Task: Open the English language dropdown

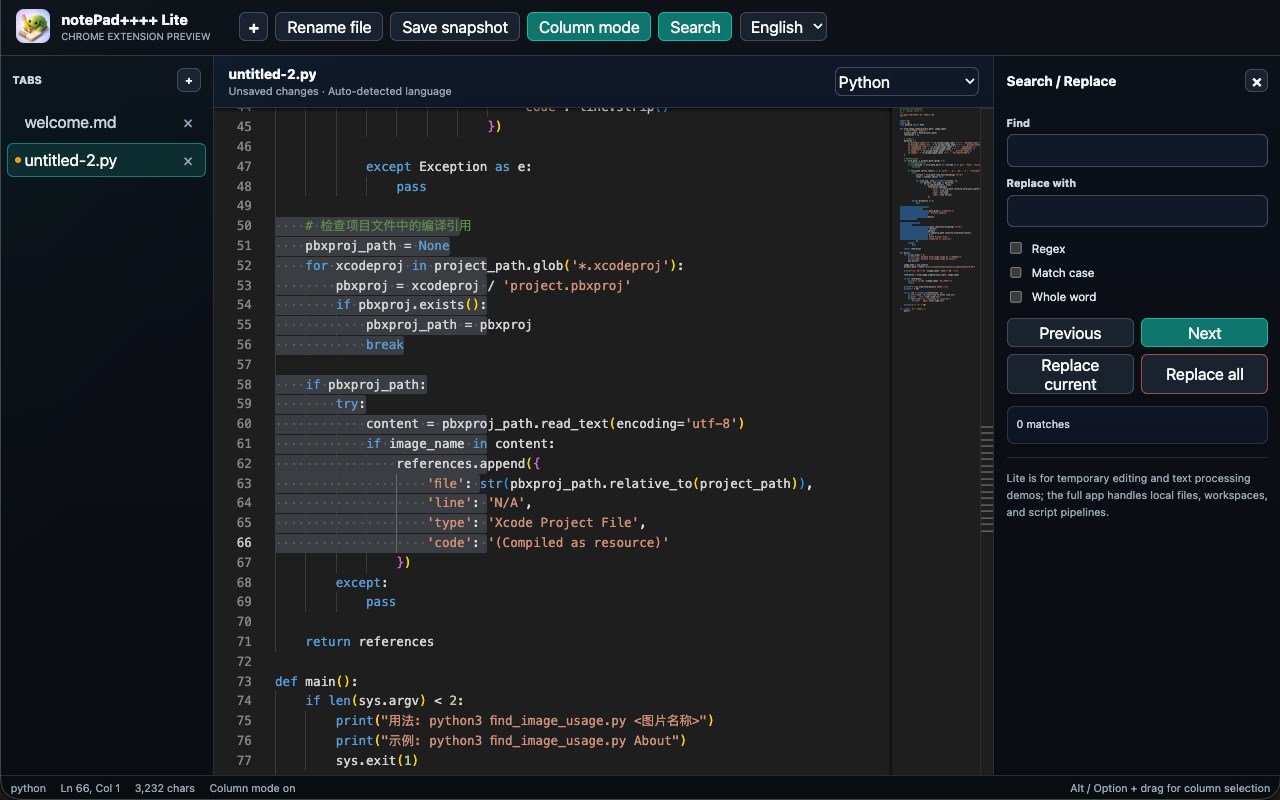Action: click(x=783, y=27)
